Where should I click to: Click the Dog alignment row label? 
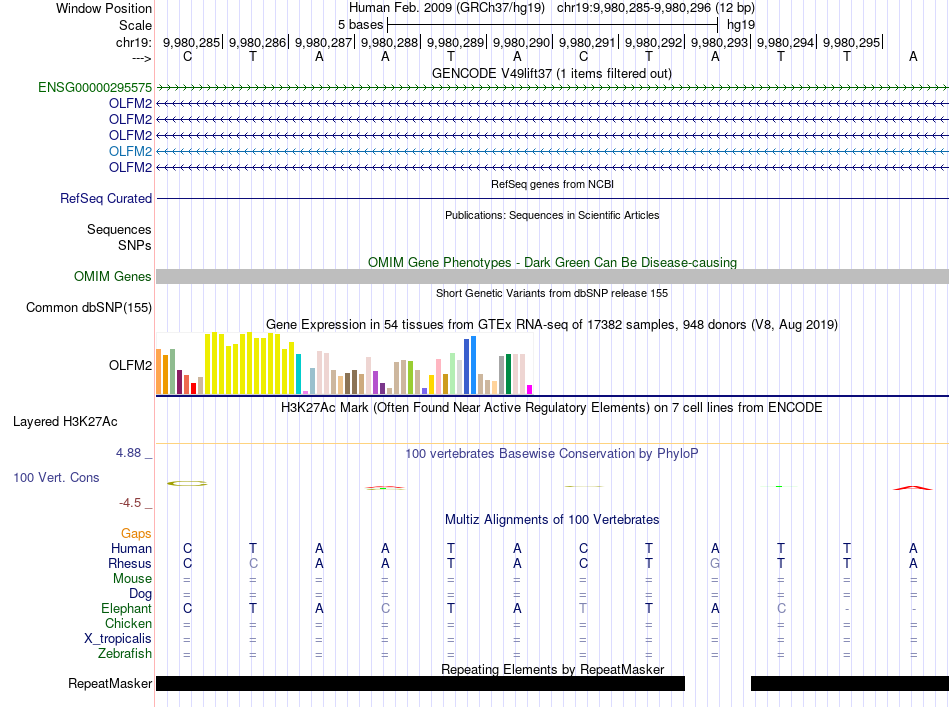tap(140, 594)
